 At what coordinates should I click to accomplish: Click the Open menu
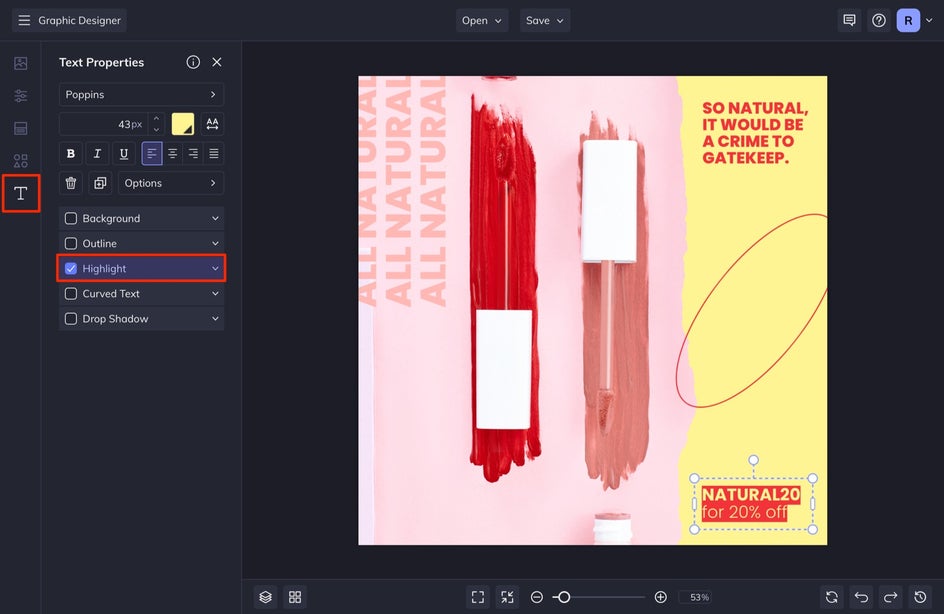(482, 21)
